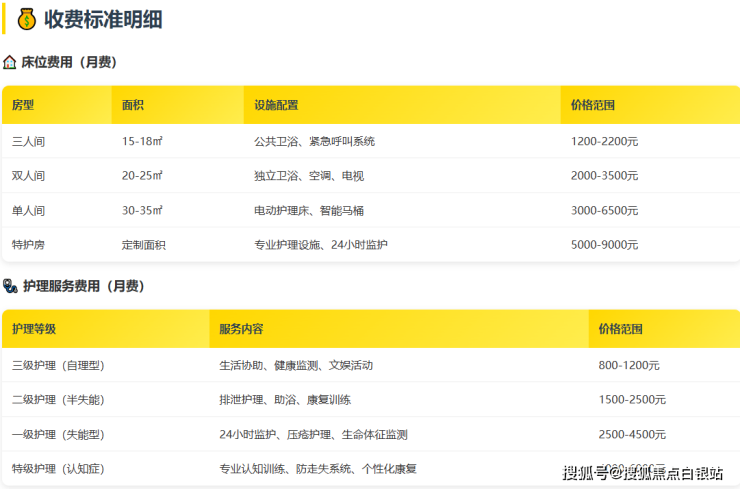Select 特级护理（认知症）row label
This screenshot has height=489, width=740.
point(58,469)
